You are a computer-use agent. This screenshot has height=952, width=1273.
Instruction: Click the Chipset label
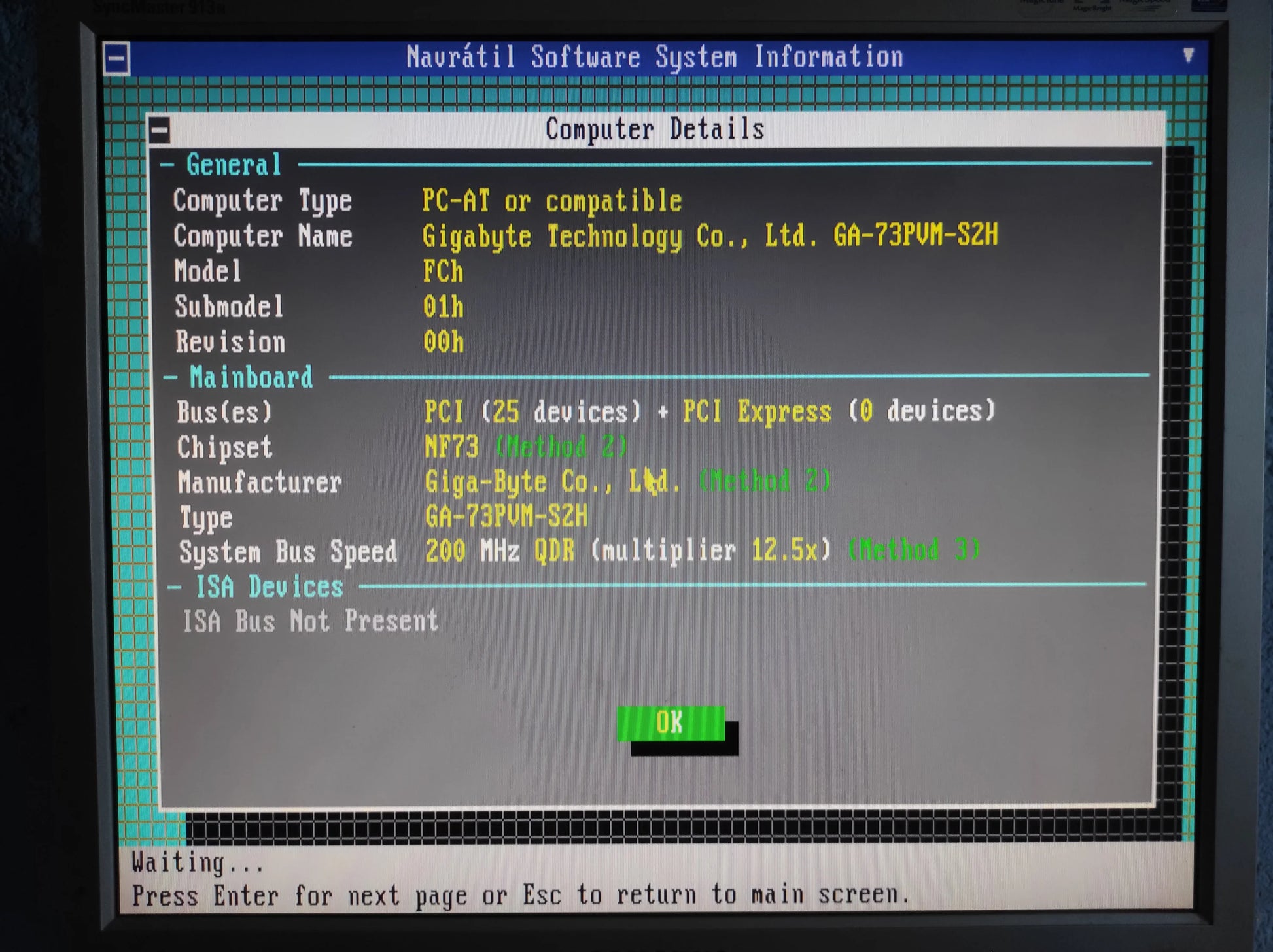point(224,448)
